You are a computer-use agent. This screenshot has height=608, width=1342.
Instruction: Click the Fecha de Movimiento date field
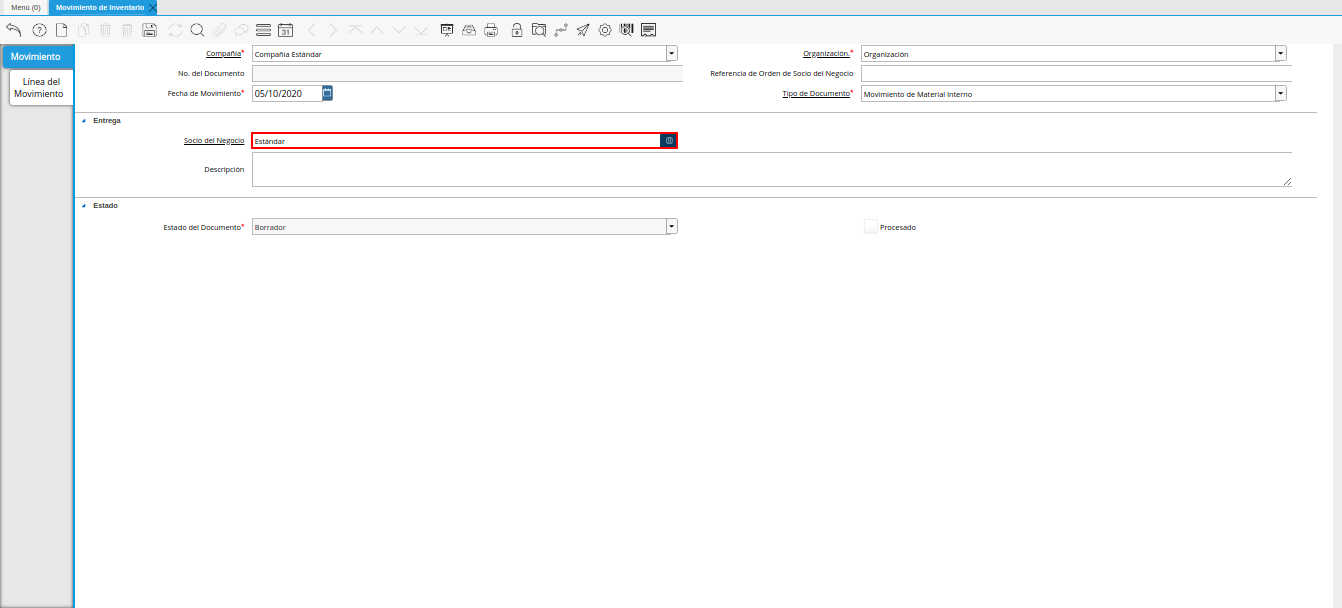point(287,93)
